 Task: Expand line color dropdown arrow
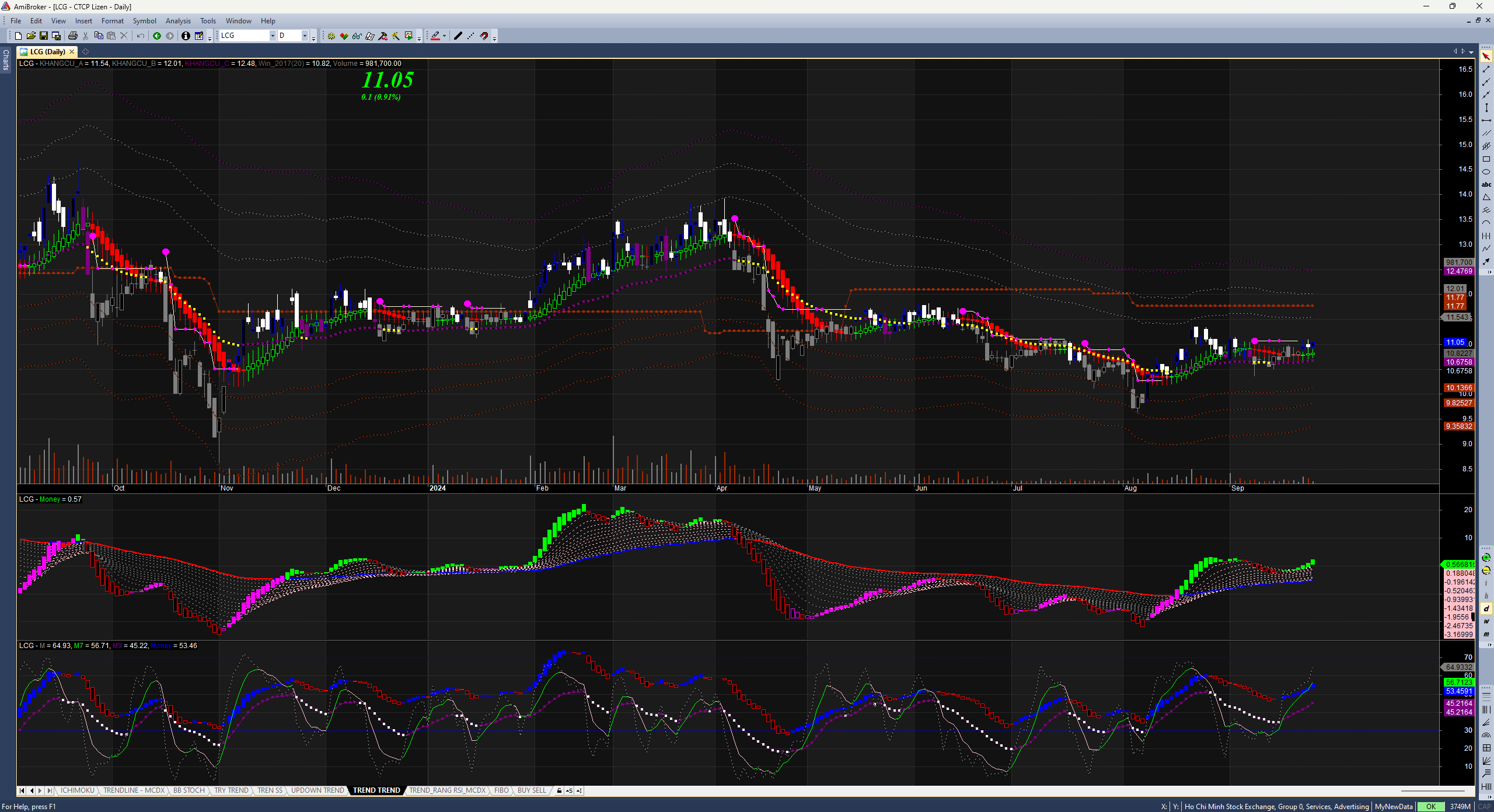444,36
